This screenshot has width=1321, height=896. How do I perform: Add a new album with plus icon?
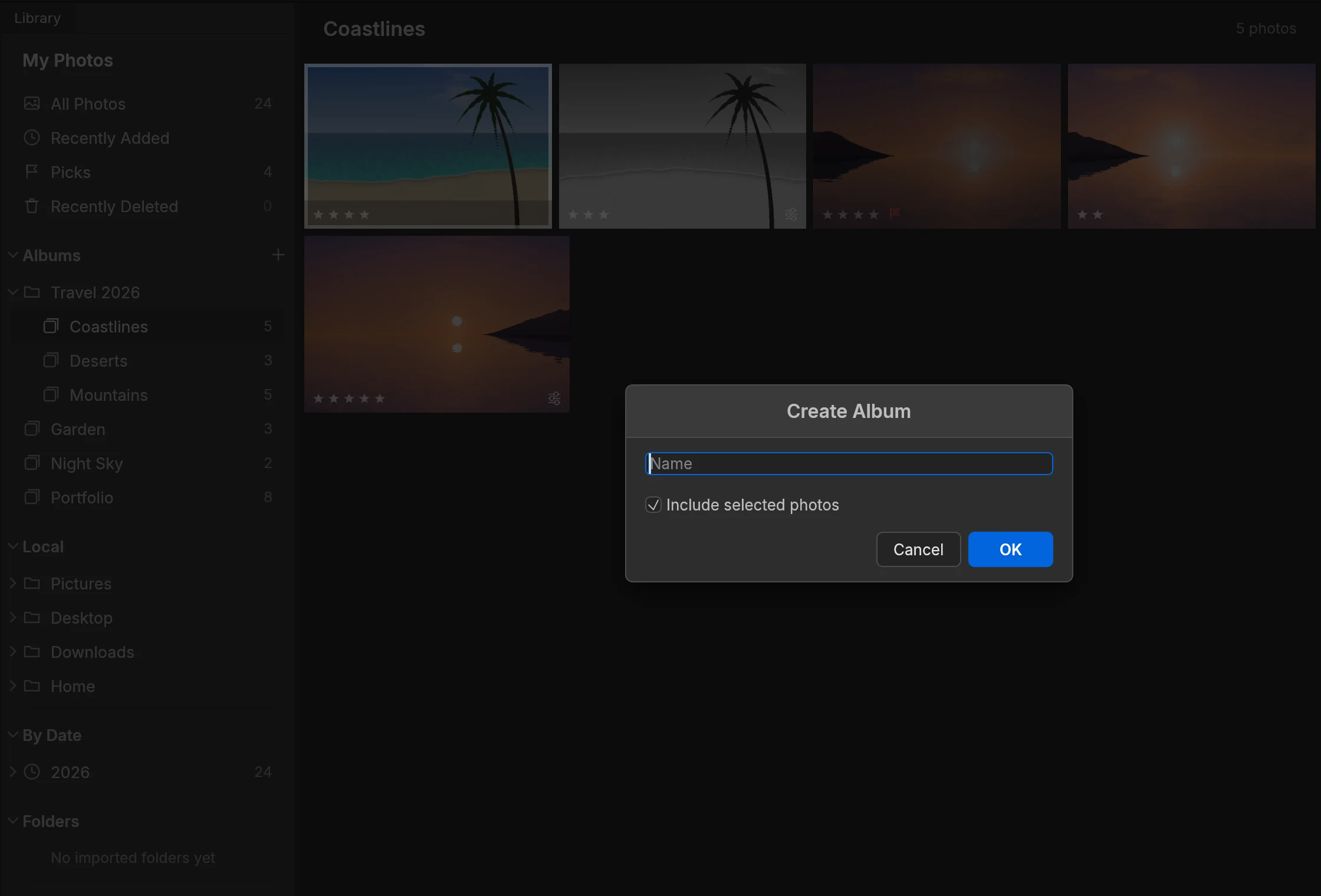point(278,255)
